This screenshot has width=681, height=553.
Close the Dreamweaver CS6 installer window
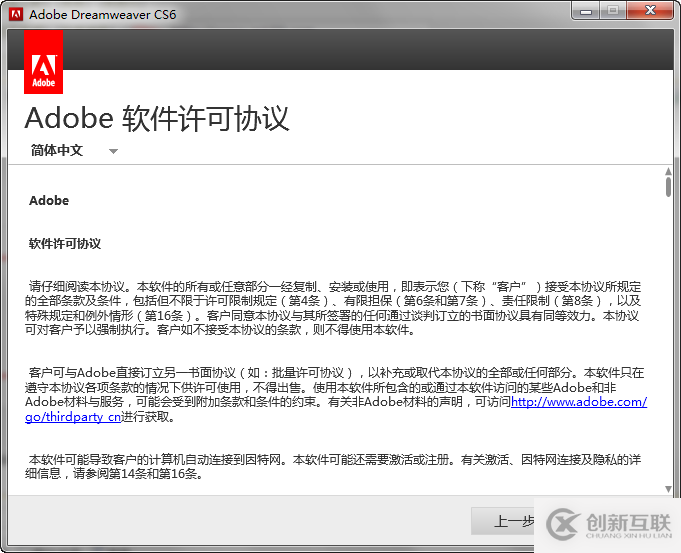(x=650, y=11)
